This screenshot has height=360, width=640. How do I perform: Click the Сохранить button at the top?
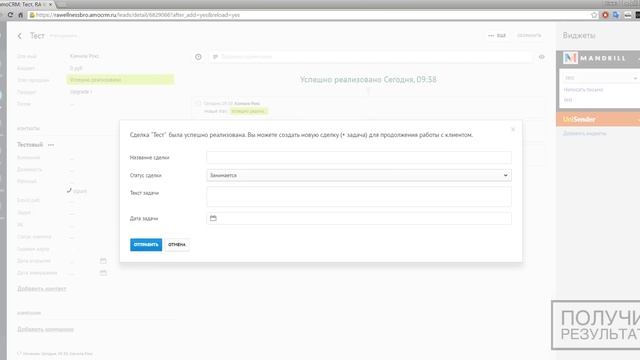[529, 36]
